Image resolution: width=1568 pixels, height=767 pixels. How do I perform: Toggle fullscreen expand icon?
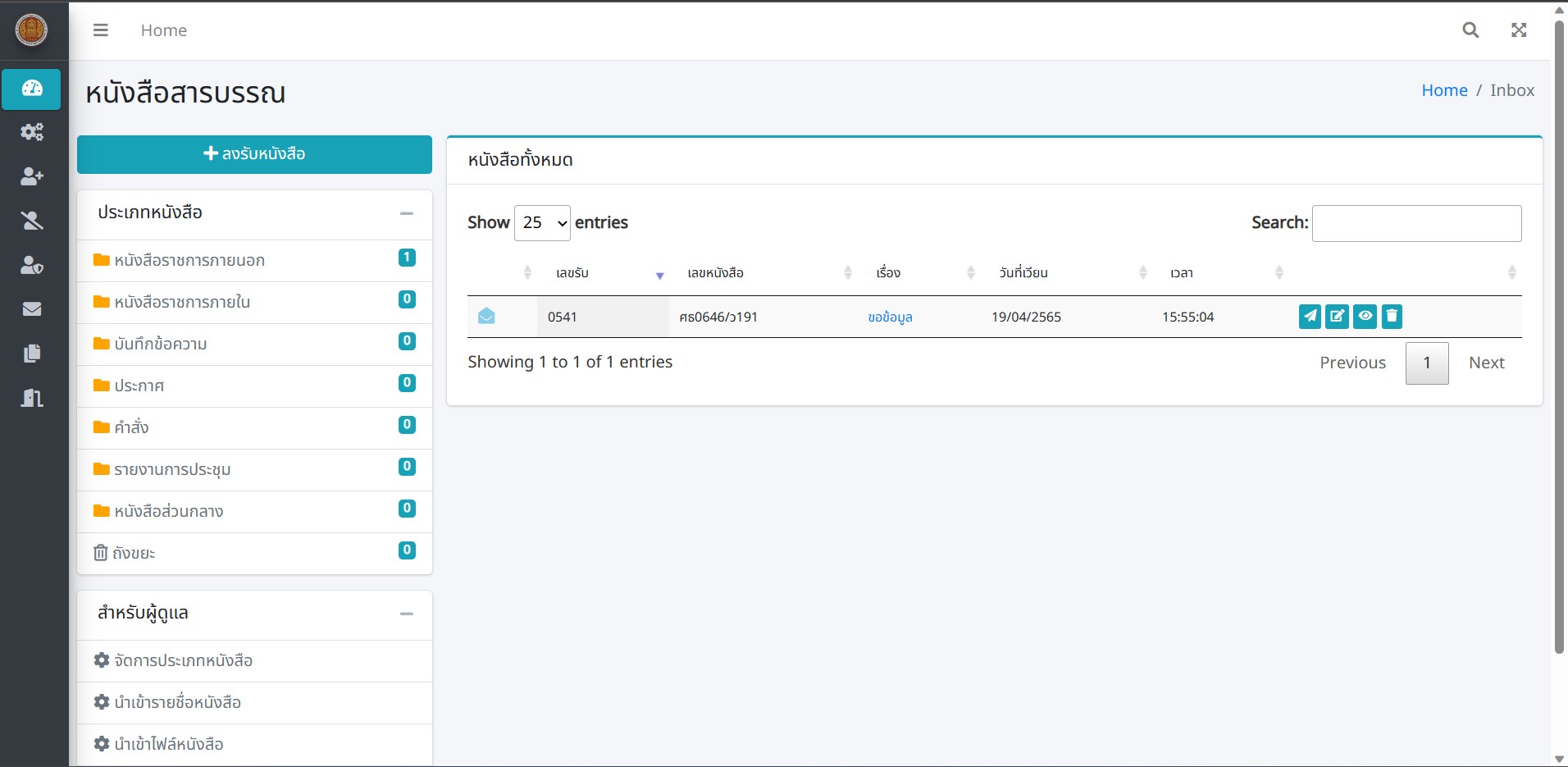tap(1519, 30)
